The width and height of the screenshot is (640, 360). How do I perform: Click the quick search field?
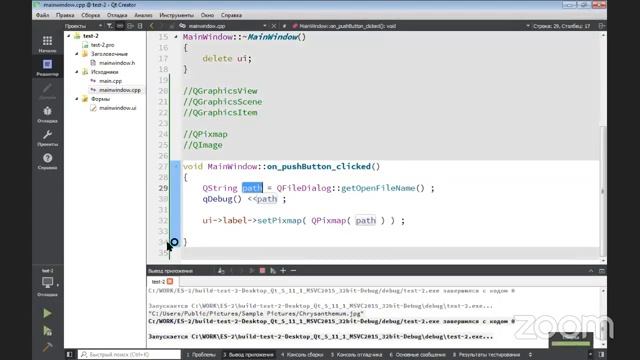click(x=129, y=354)
